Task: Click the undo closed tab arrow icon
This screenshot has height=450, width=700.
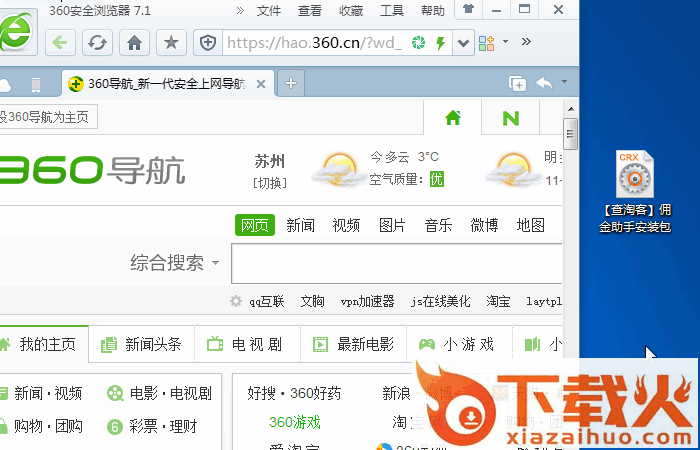Action: click(x=544, y=83)
